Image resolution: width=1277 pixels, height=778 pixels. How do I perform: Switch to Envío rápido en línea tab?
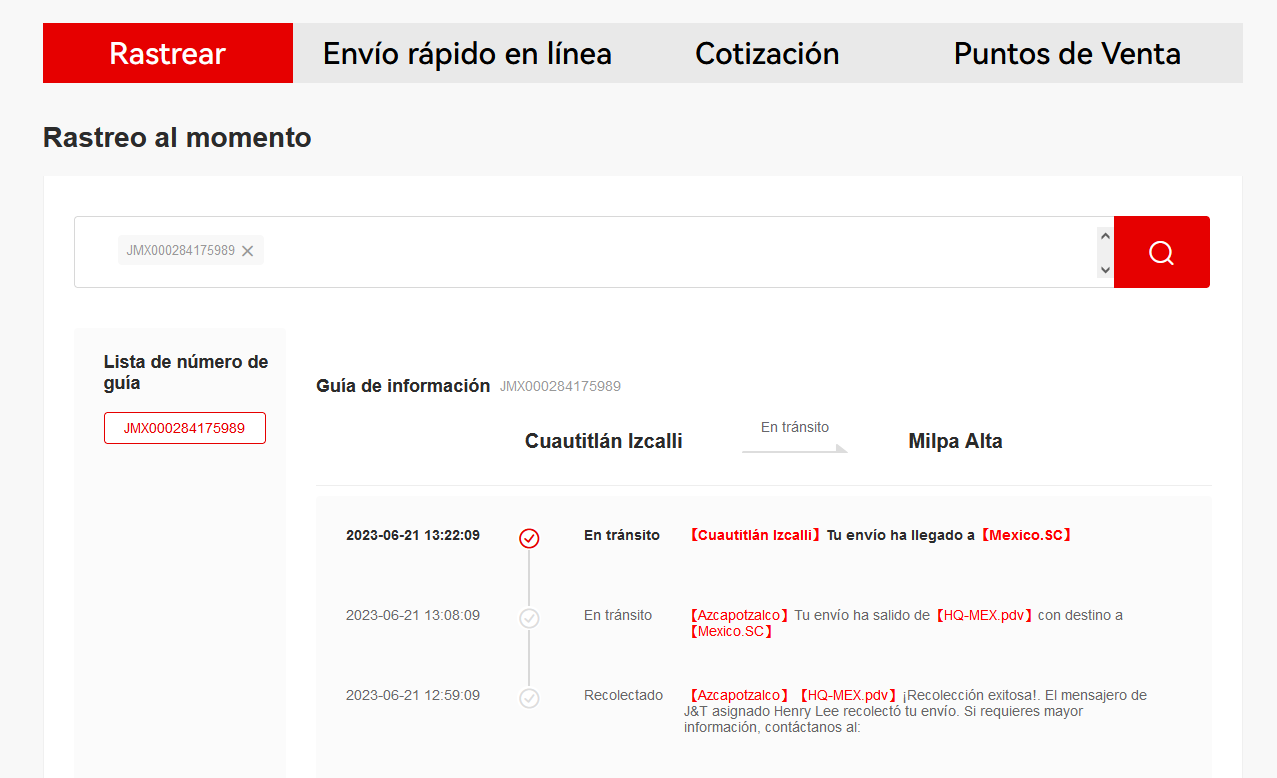click(x=467, y=53)
